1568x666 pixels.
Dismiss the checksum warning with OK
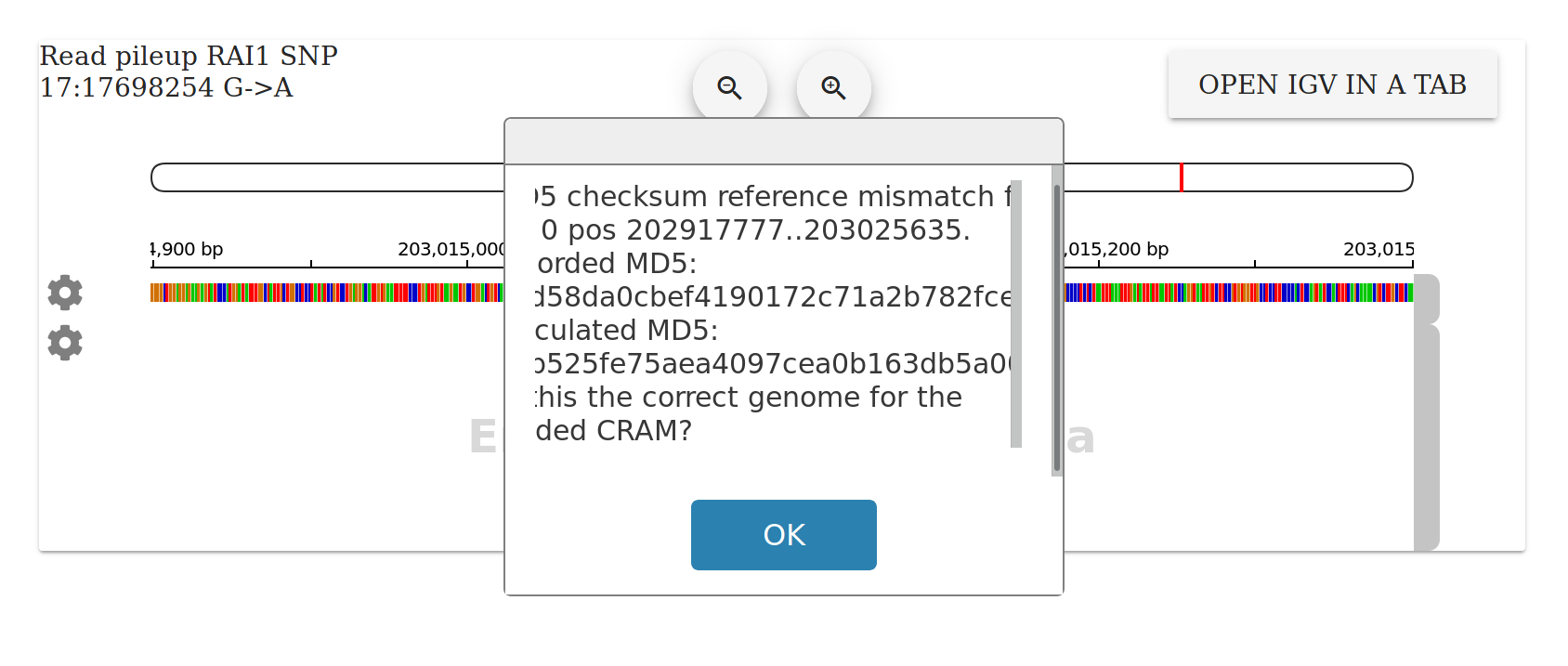click(783, 535)
